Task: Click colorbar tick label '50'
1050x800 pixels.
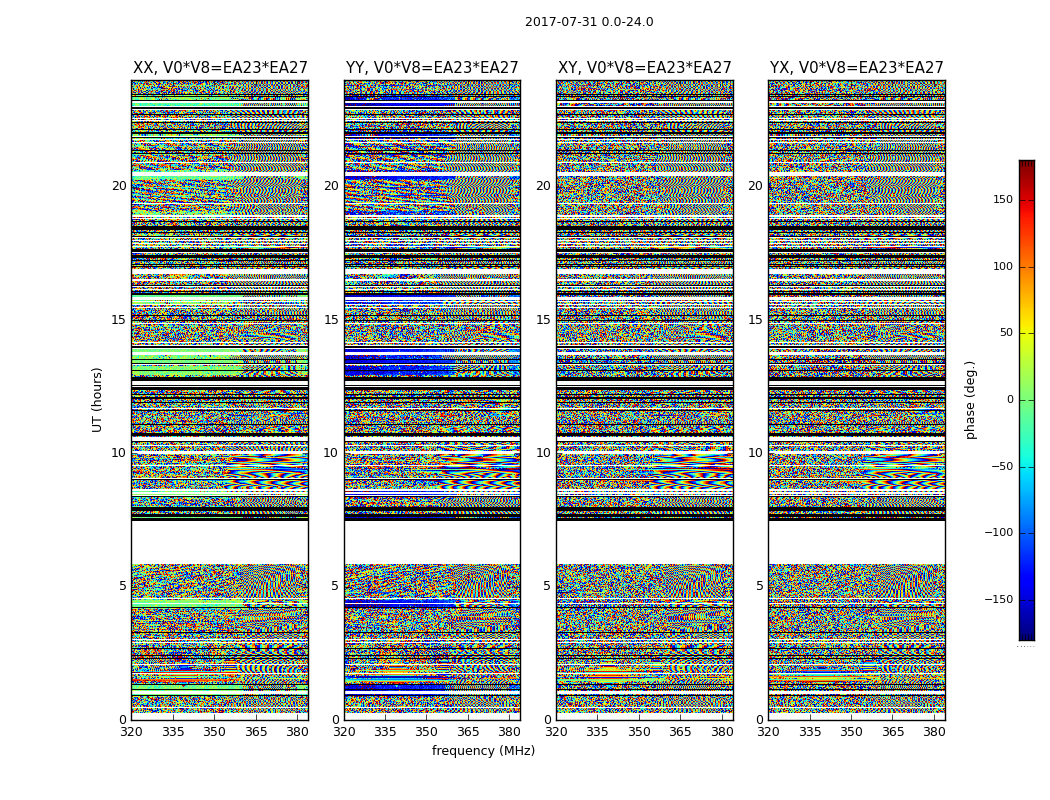Action: [x=1006, y=333]
